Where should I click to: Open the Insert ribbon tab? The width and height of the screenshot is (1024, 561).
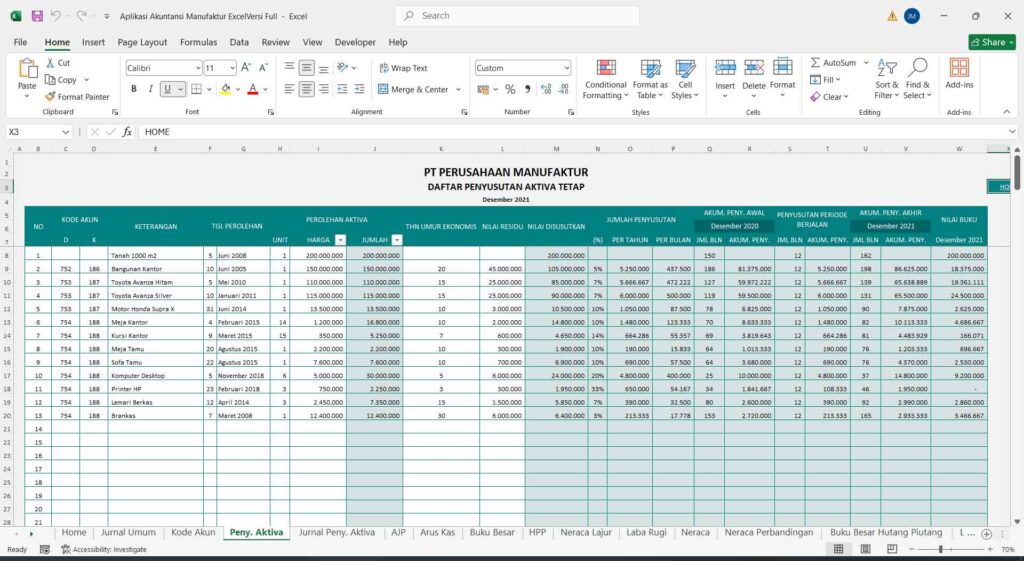(93, 42)
